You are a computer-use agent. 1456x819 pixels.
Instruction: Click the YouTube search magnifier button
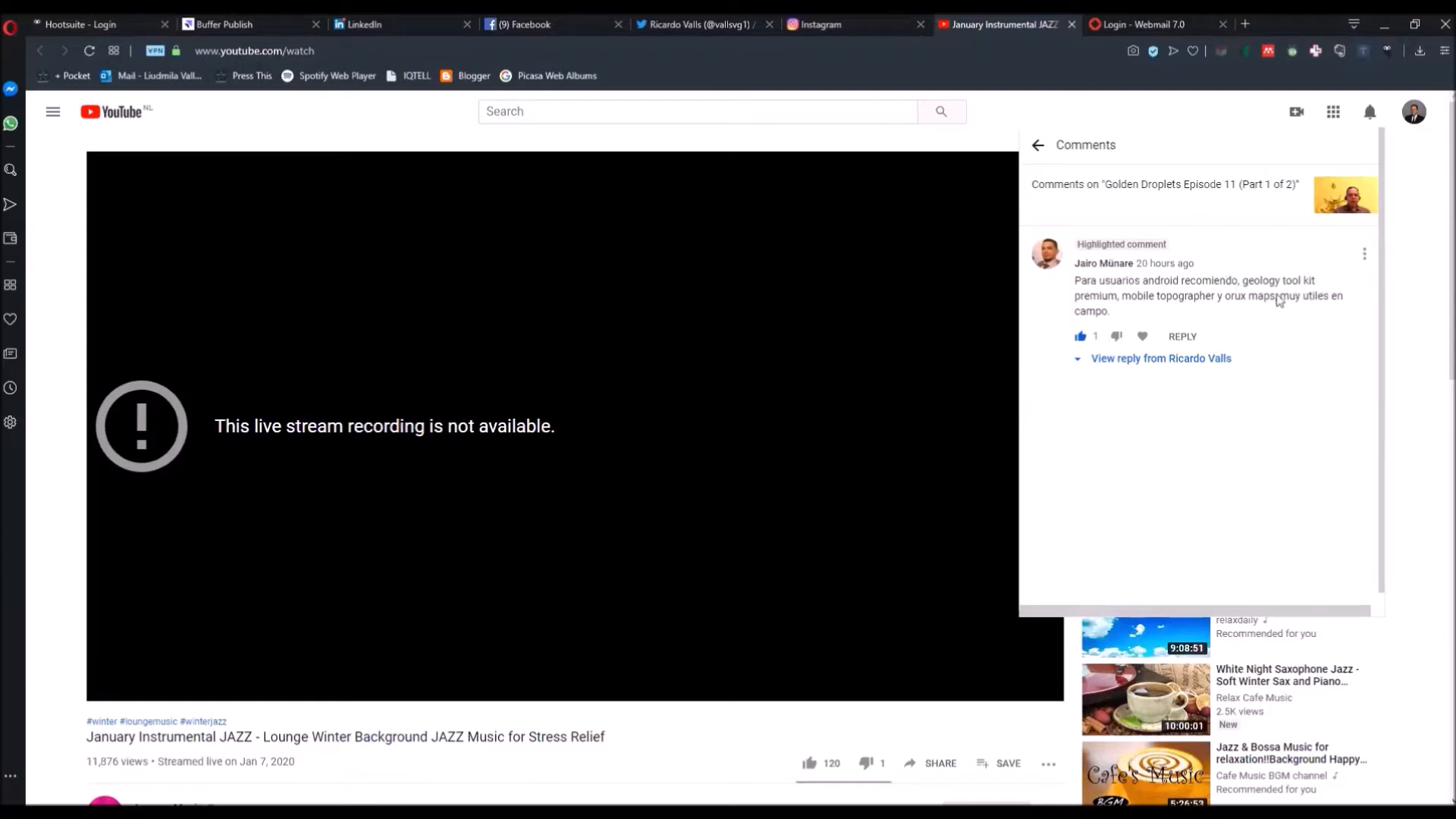[x=942, y=111]
